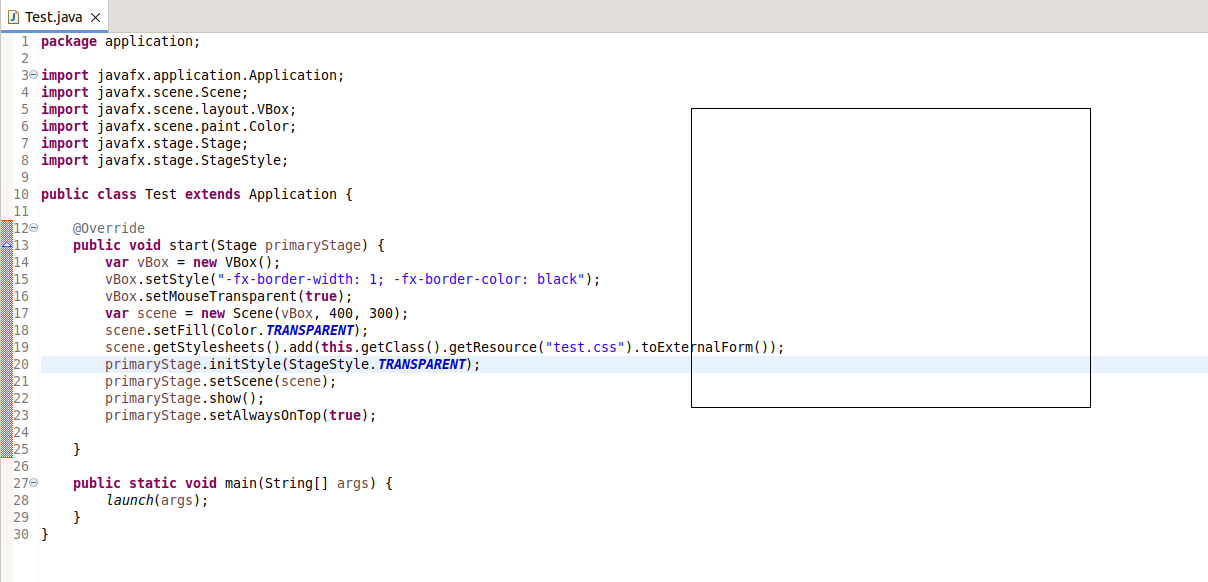The image size is (1208, 582).
Task: Collapse the imports block at line 3
Action: 34,75
